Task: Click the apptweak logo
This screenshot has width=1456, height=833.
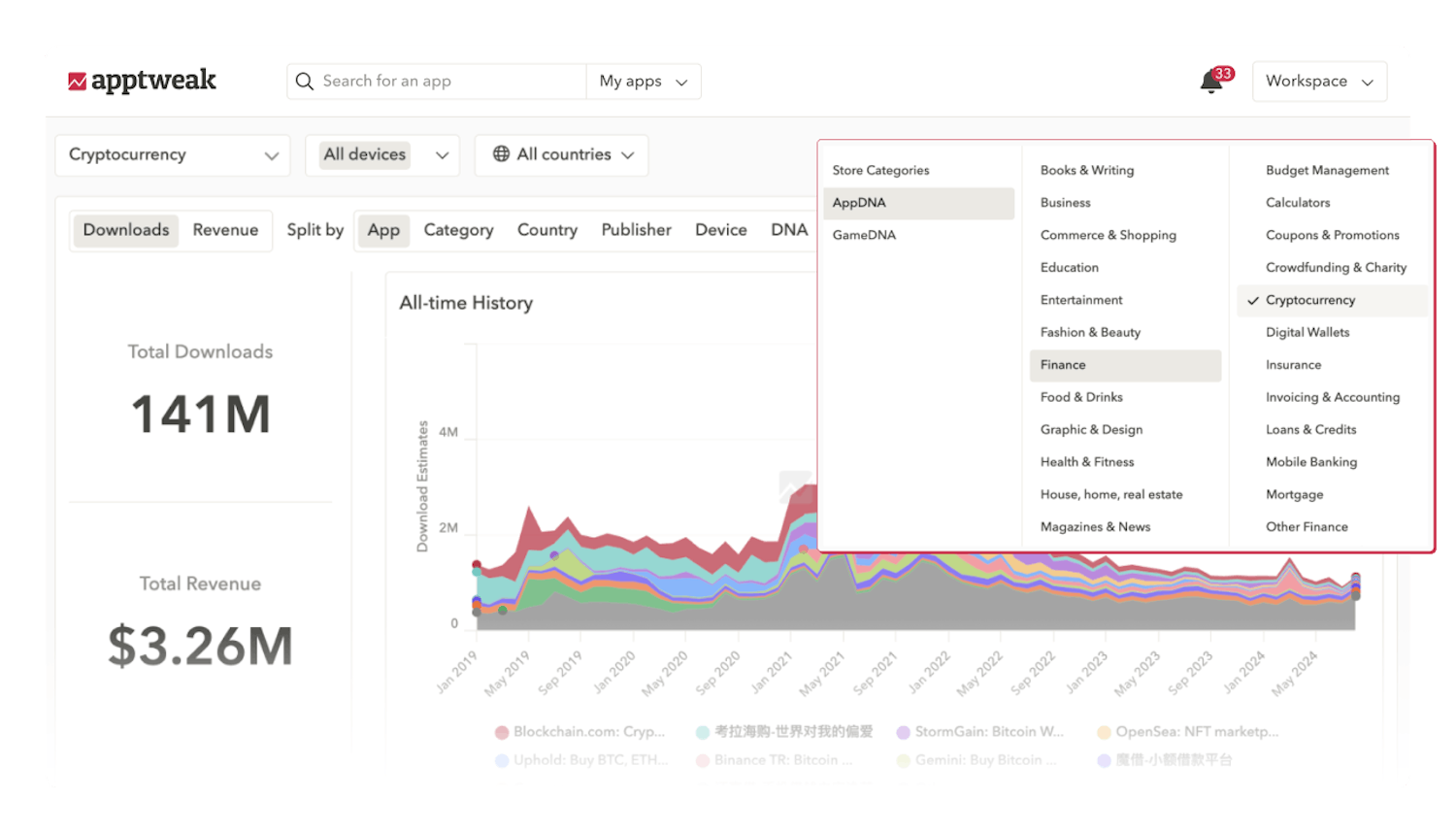Action: pos(144,81)
